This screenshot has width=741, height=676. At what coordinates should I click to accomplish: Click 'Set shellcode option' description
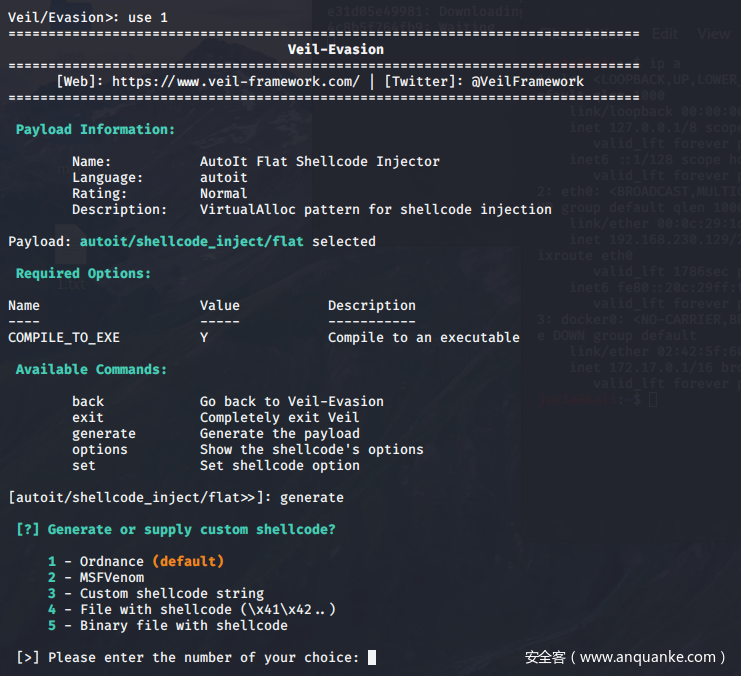click(x=279, y=466)
